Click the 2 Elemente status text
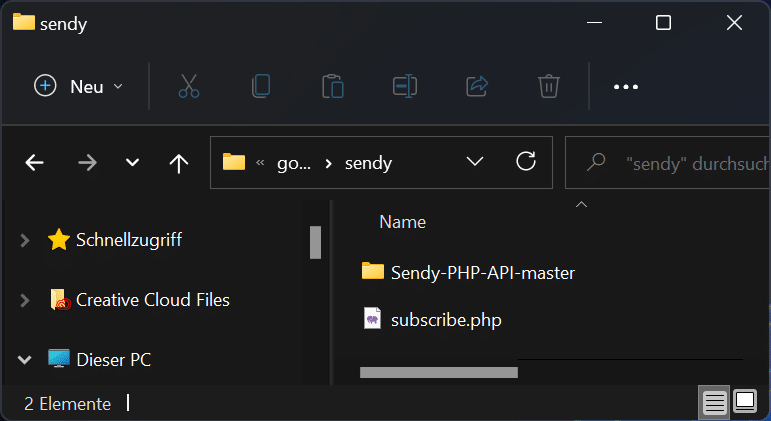Image resolution: width=771 pixels, height=421 pixels. click(x=67, y=403)
